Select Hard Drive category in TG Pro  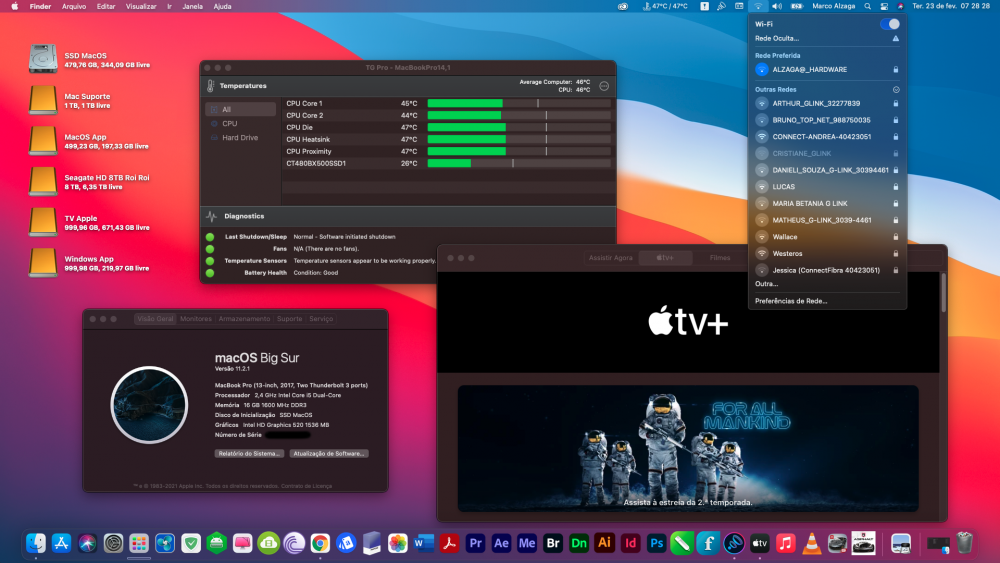pyautogui.click(x=240, y=138)
